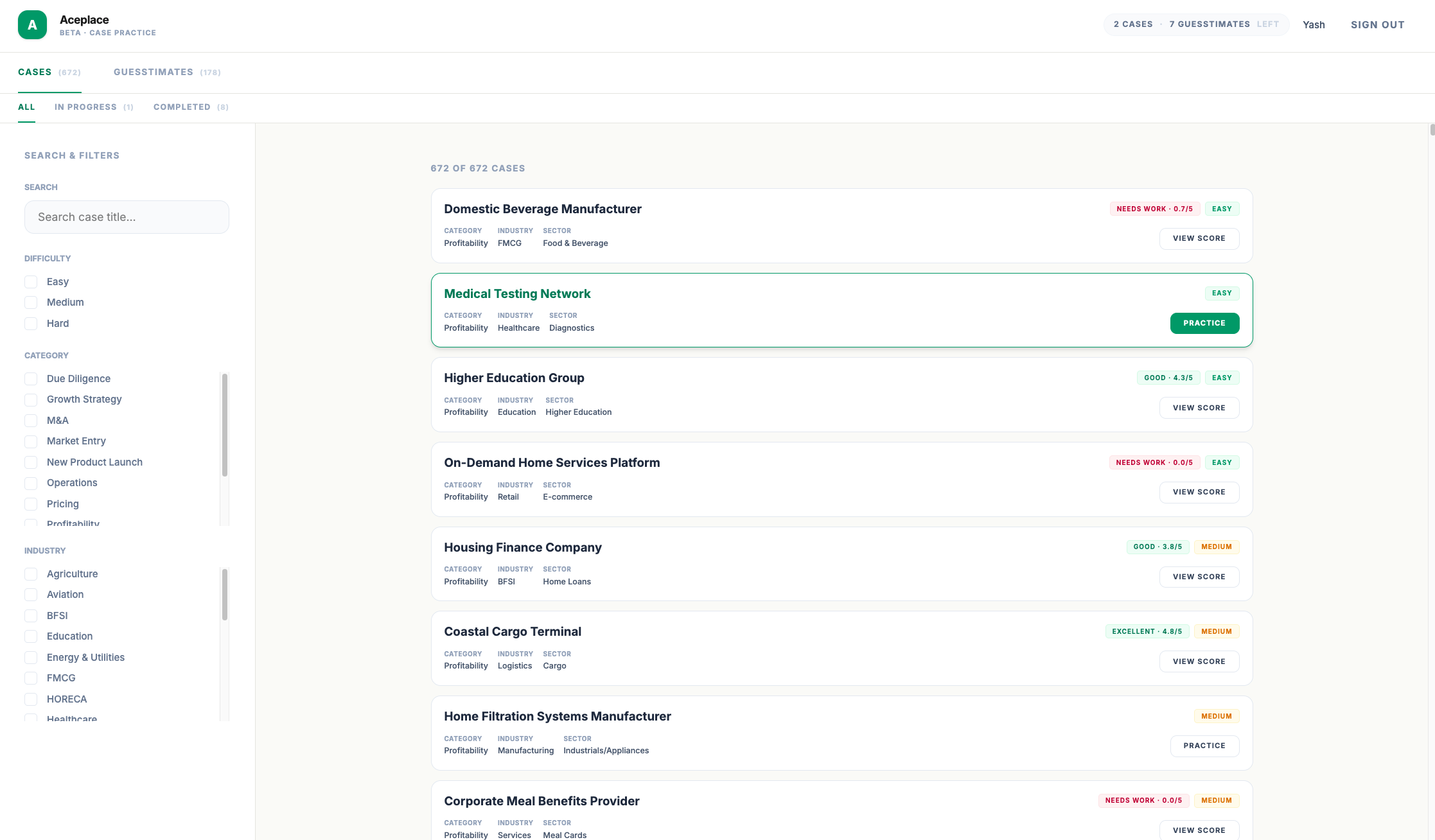View score for On-Demand Home Services Platform
1435x840 pixels.
point(1199,492)
